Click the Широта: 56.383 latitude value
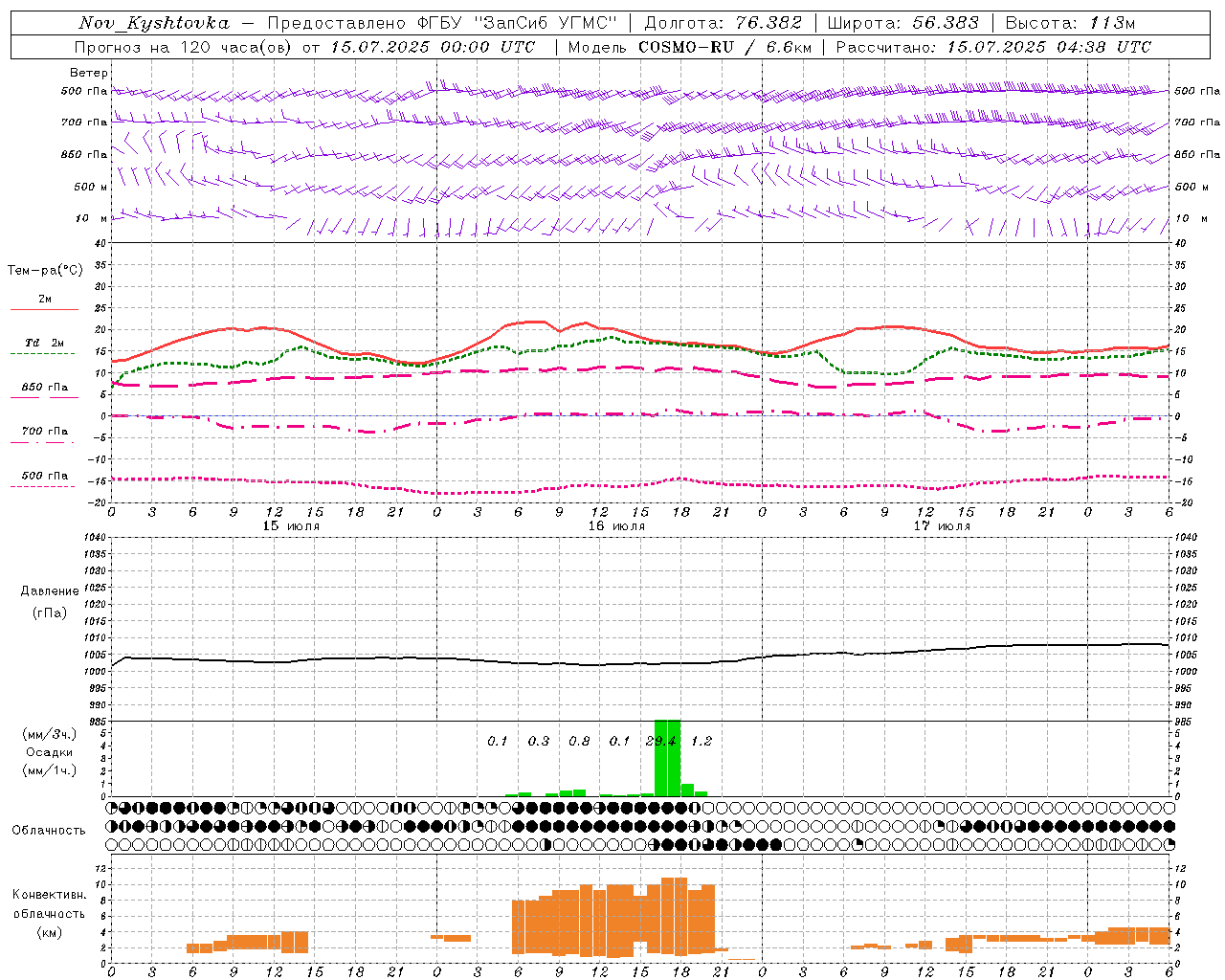Screen dimensions: 1225x980 tap(902, 23)
